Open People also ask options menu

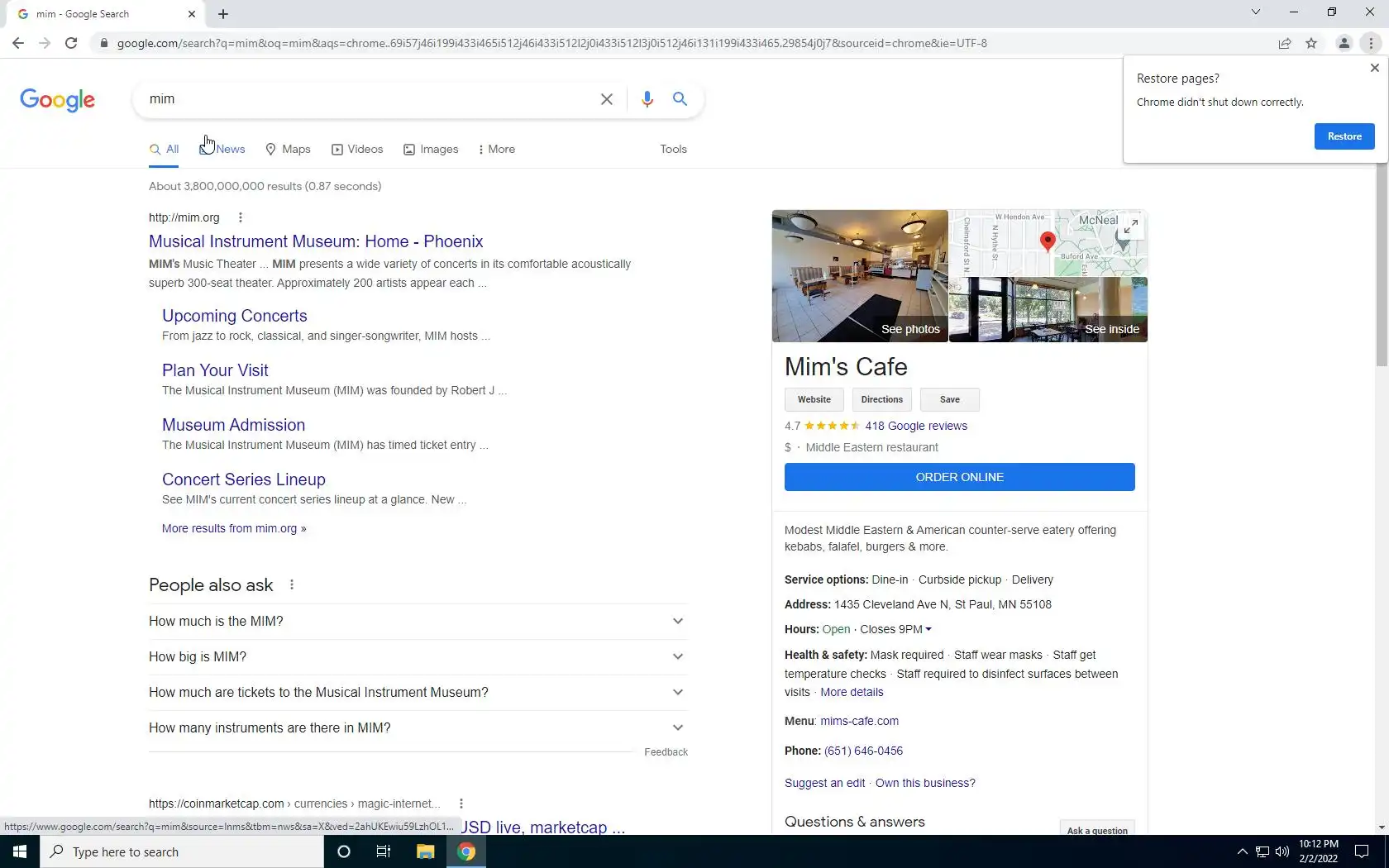292,585
